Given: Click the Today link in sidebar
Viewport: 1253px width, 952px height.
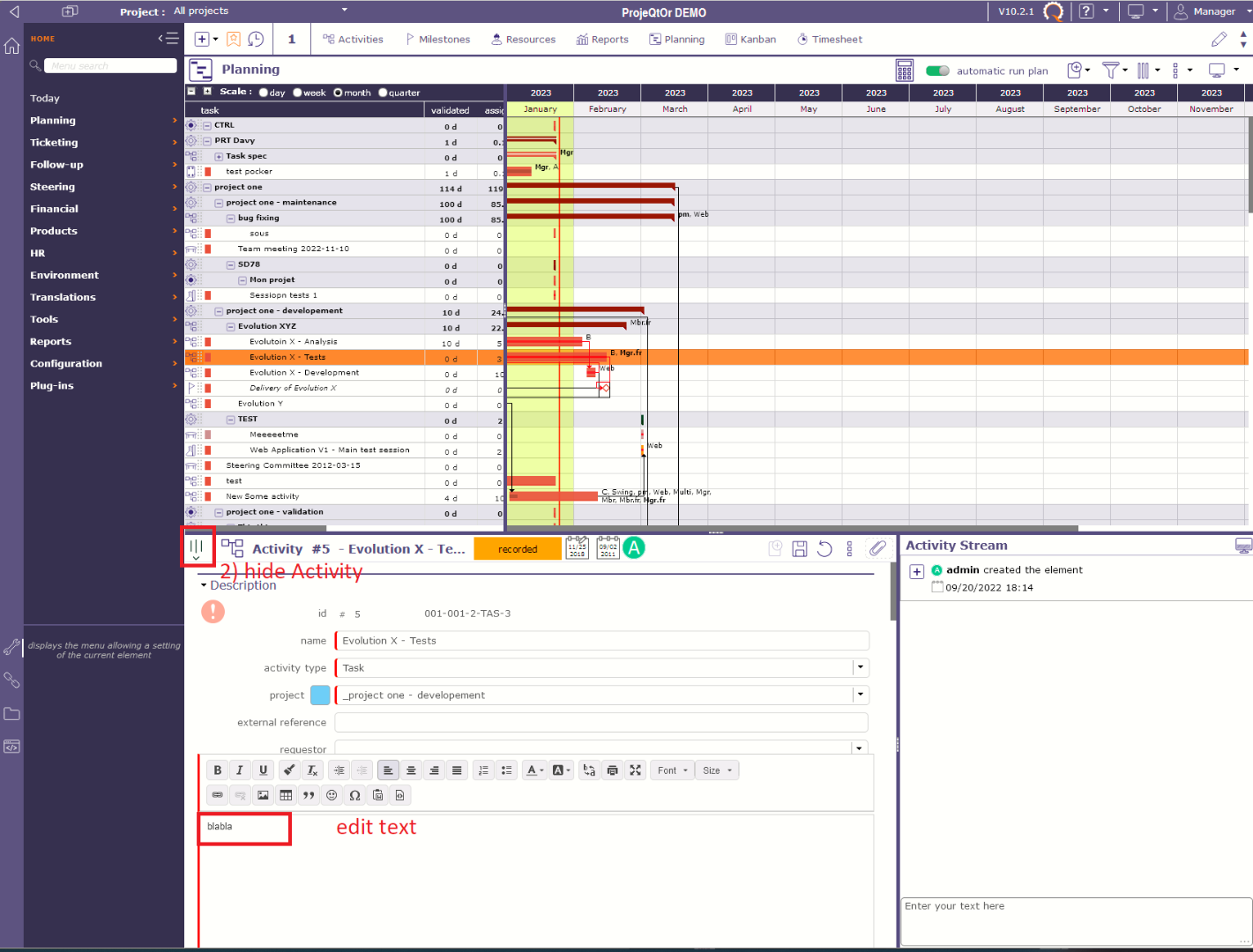Looking at the screenshot, I should [x=45, y=99].
